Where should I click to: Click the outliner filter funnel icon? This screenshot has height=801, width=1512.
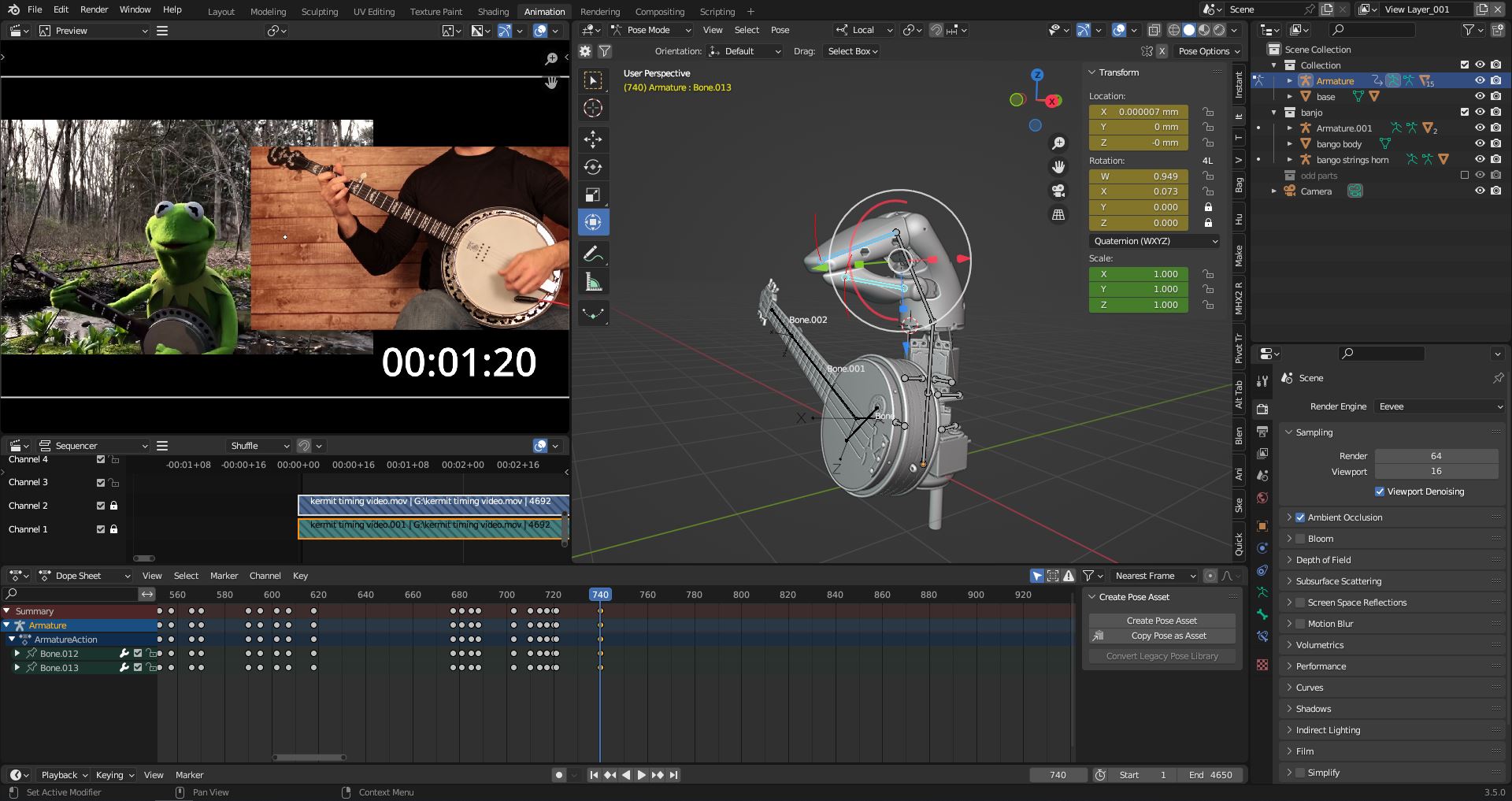[1469, 30]
